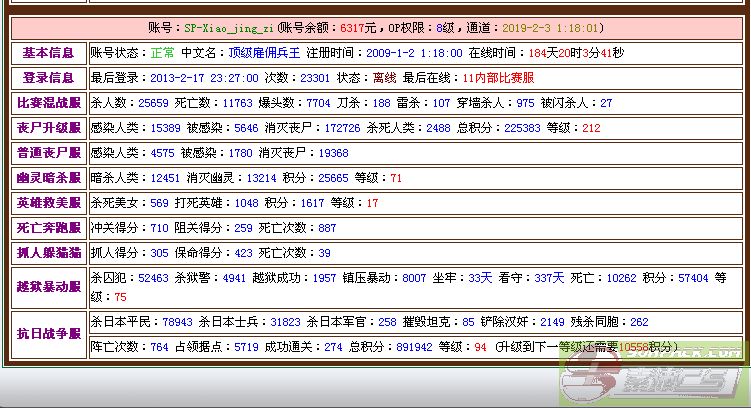Click the 幽灵暗杀服 server label
This screenshot has width=751, height=408.
(46, 177)
